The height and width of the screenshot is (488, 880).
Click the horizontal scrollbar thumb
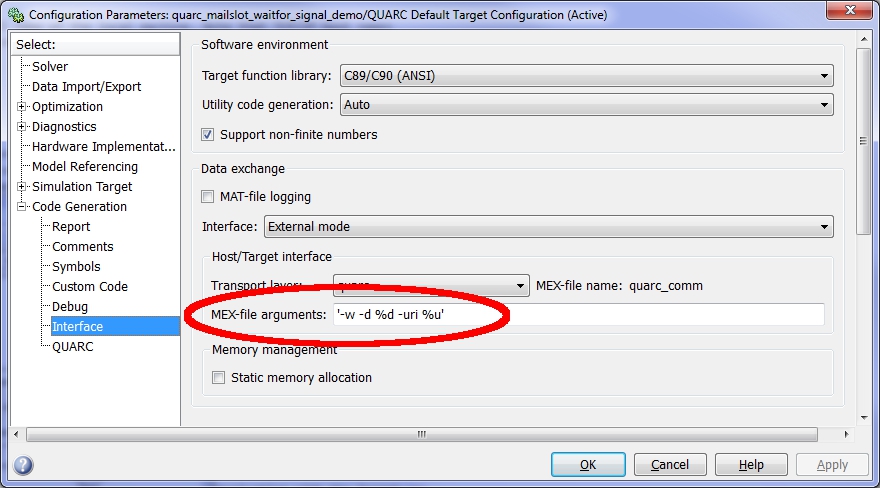pos(421,434)
